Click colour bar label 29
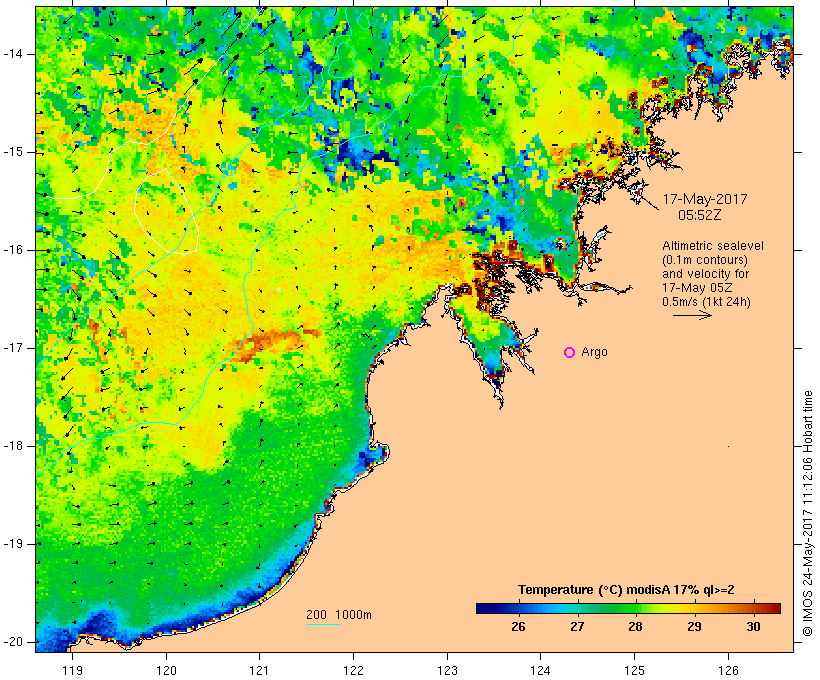 (694, 627)
